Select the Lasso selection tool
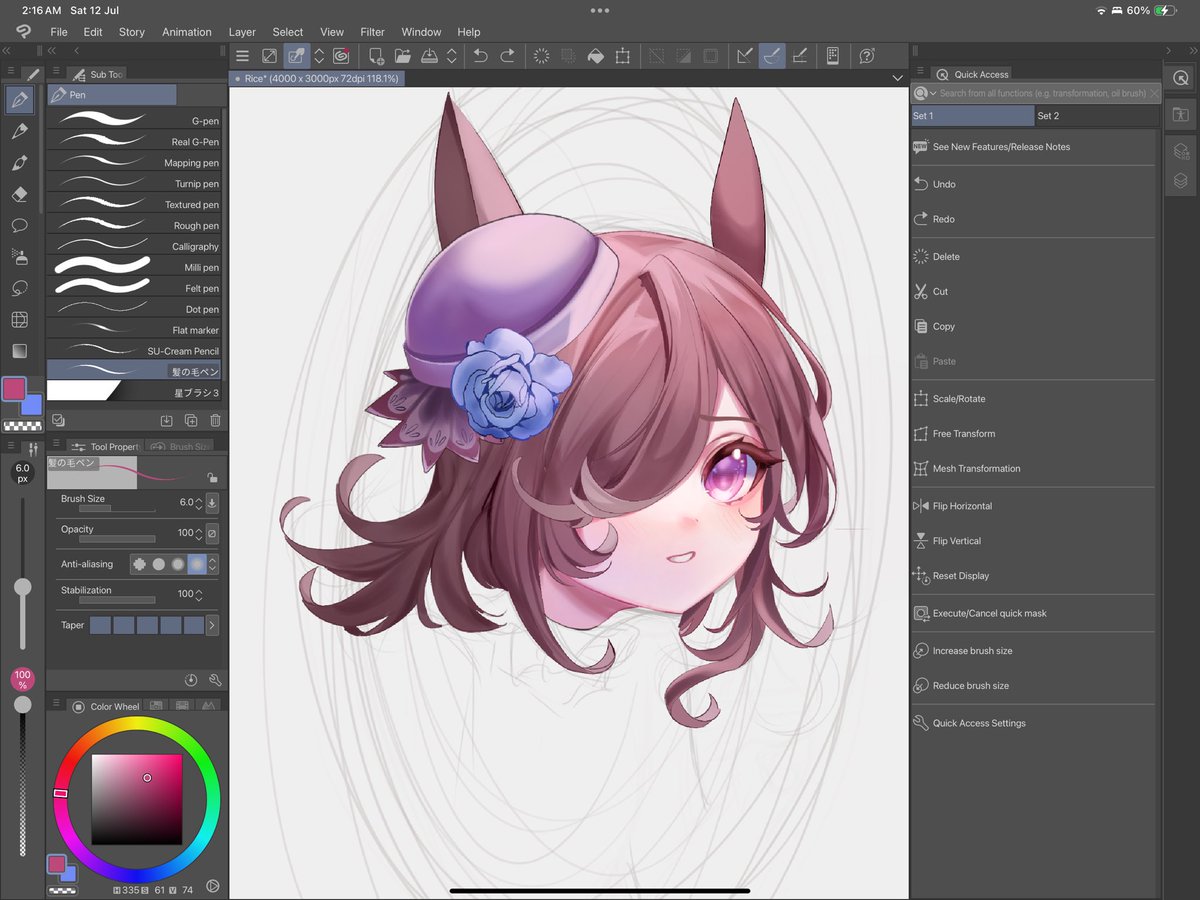The height and width of the screenshot is (900, 1200). [x=19, y=288]
